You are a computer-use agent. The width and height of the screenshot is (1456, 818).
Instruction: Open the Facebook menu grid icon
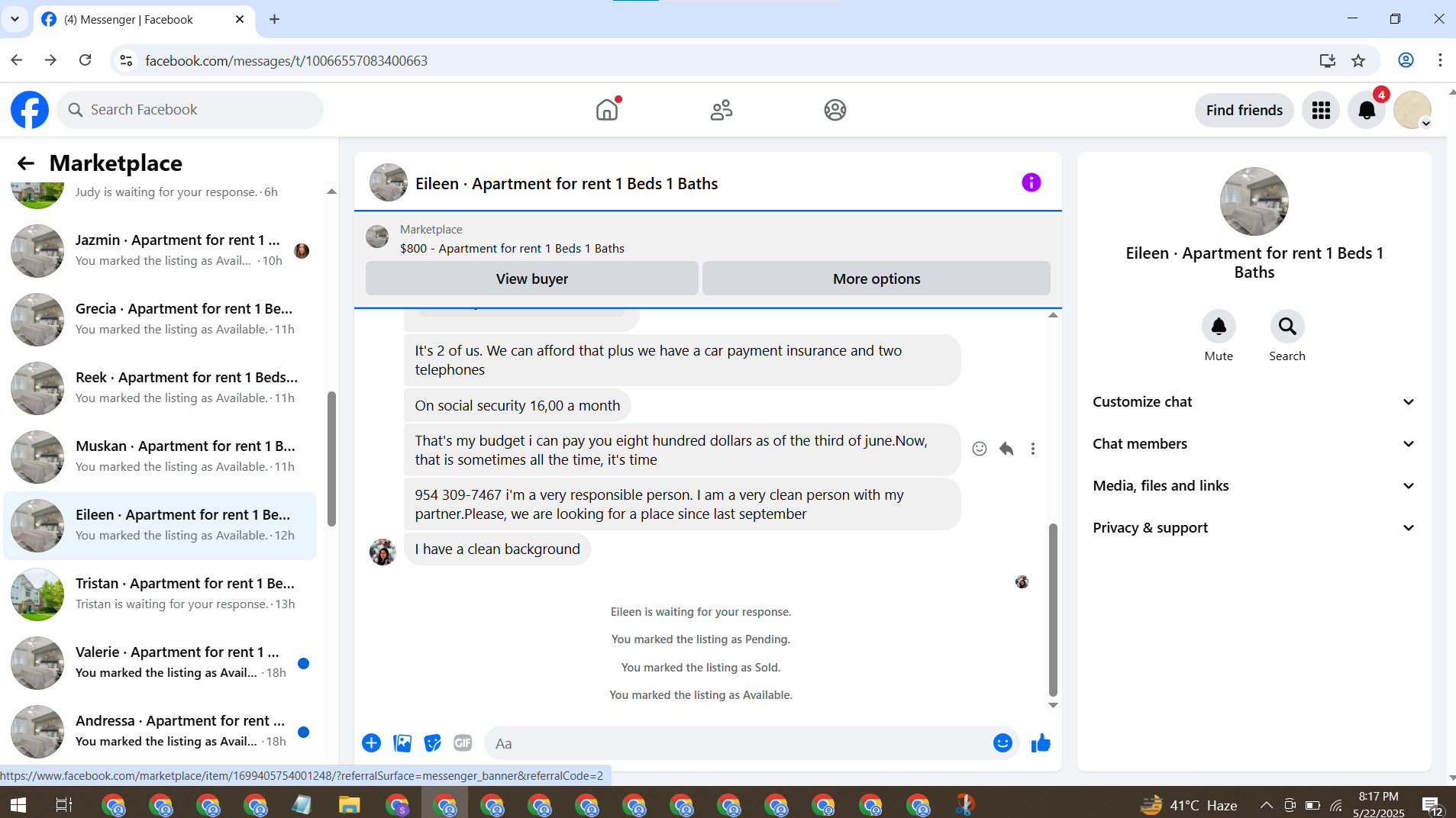tap(1321, 110)
